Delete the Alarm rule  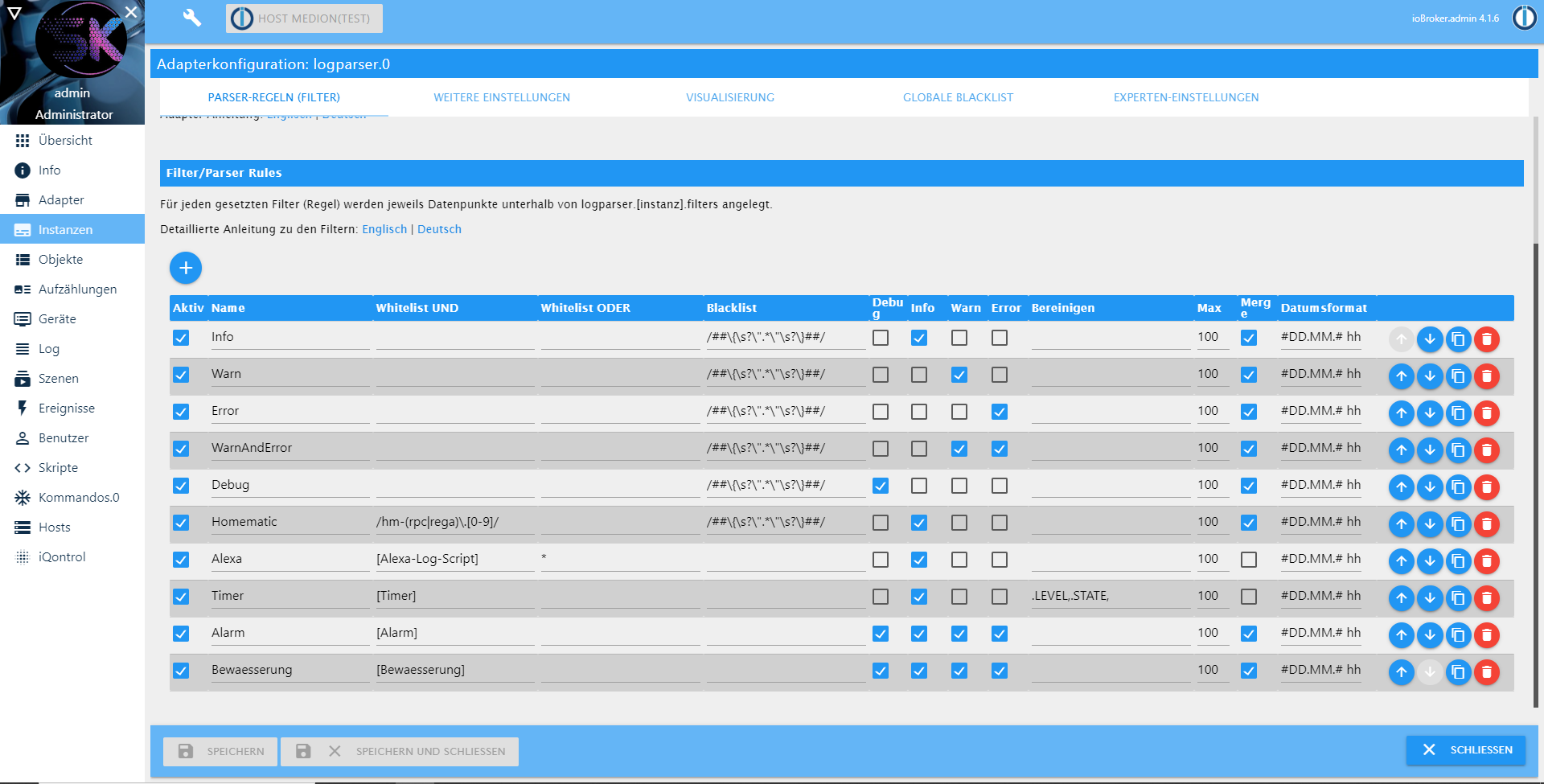tap(1487, 635)
